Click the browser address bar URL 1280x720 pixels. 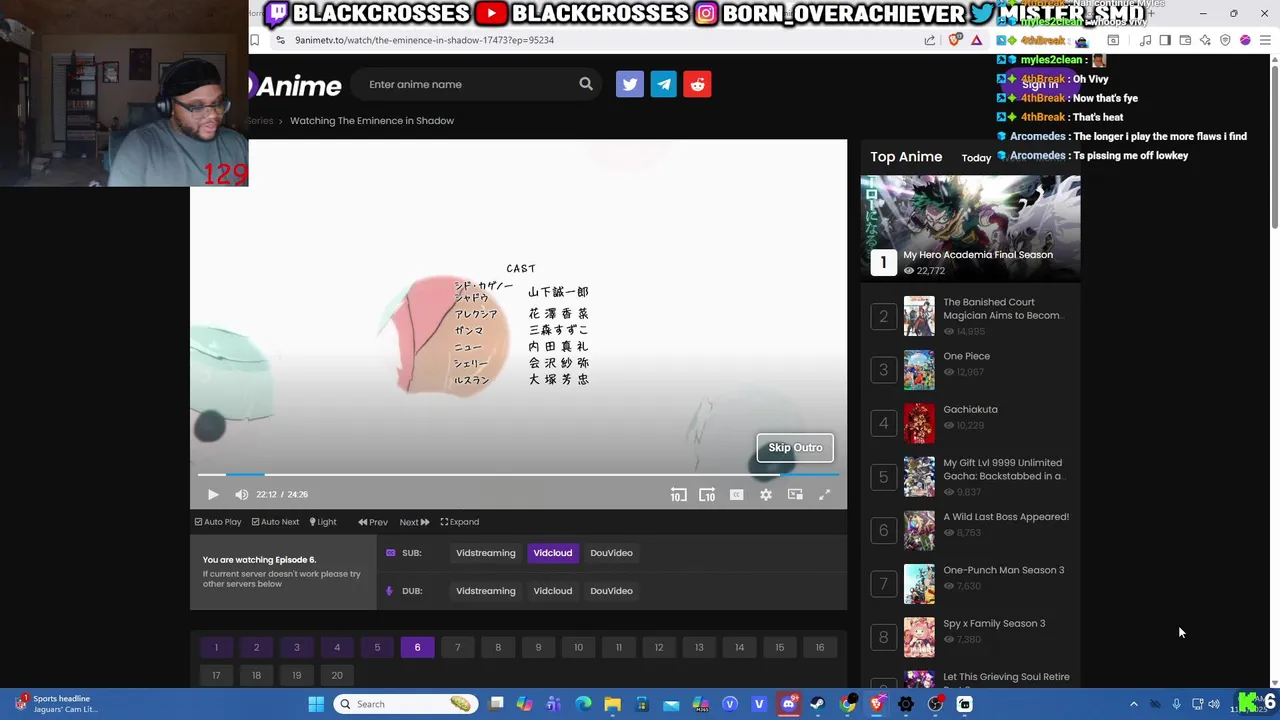424,40
